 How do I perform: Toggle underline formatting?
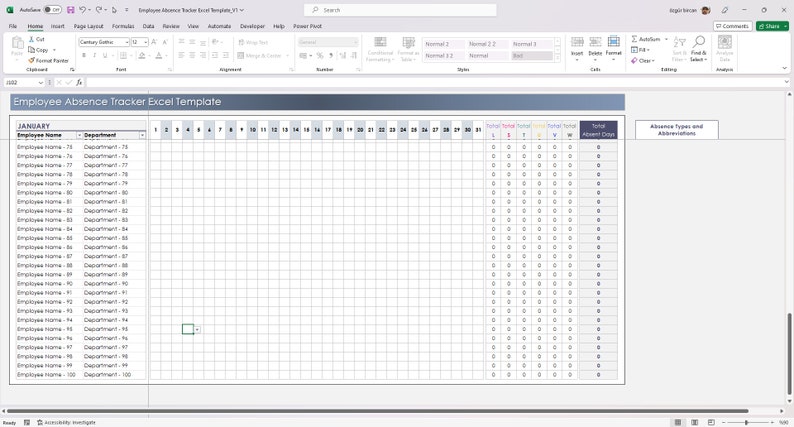pos(105,55)
